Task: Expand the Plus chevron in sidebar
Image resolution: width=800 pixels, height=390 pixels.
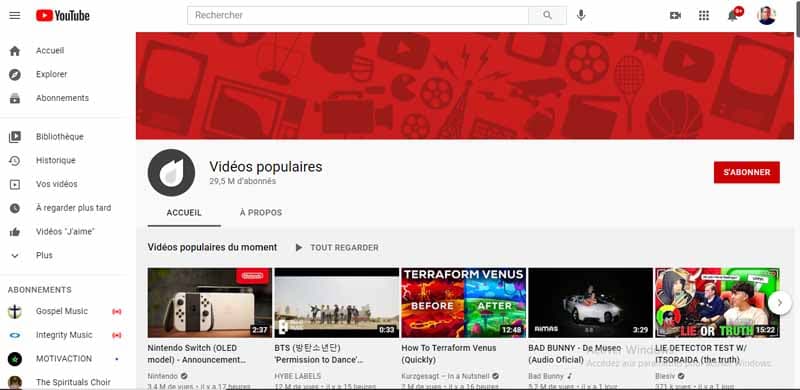Action: tap(15, 256)
